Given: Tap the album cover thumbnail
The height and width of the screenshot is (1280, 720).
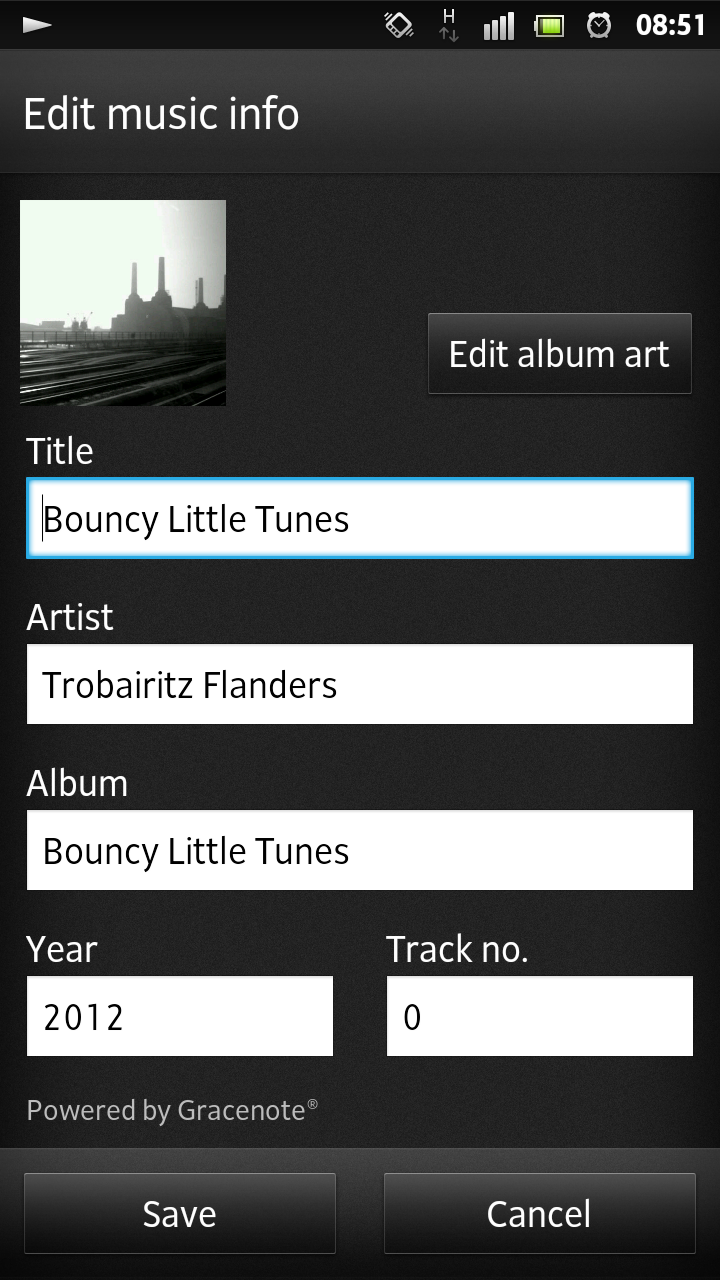Looking at the screenshot, I should tap(123, 303).
